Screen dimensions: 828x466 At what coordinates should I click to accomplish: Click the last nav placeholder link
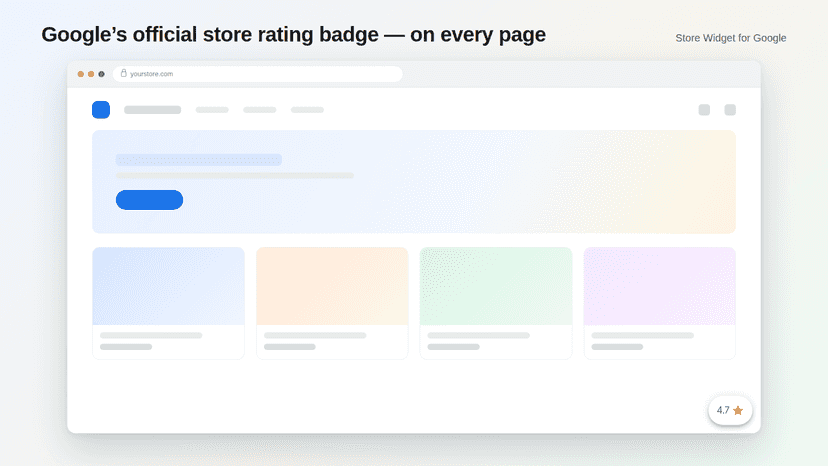307,110
